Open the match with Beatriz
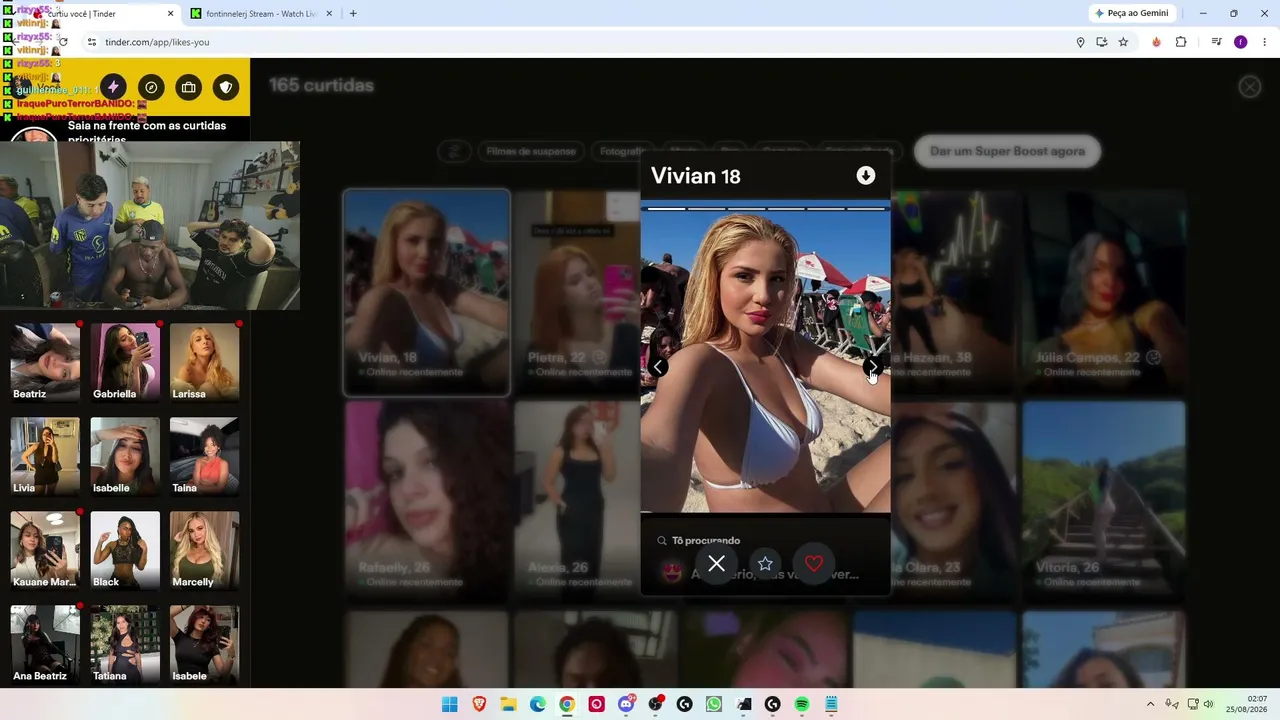This screenshot has width=1280, height=720. [45, 362]
